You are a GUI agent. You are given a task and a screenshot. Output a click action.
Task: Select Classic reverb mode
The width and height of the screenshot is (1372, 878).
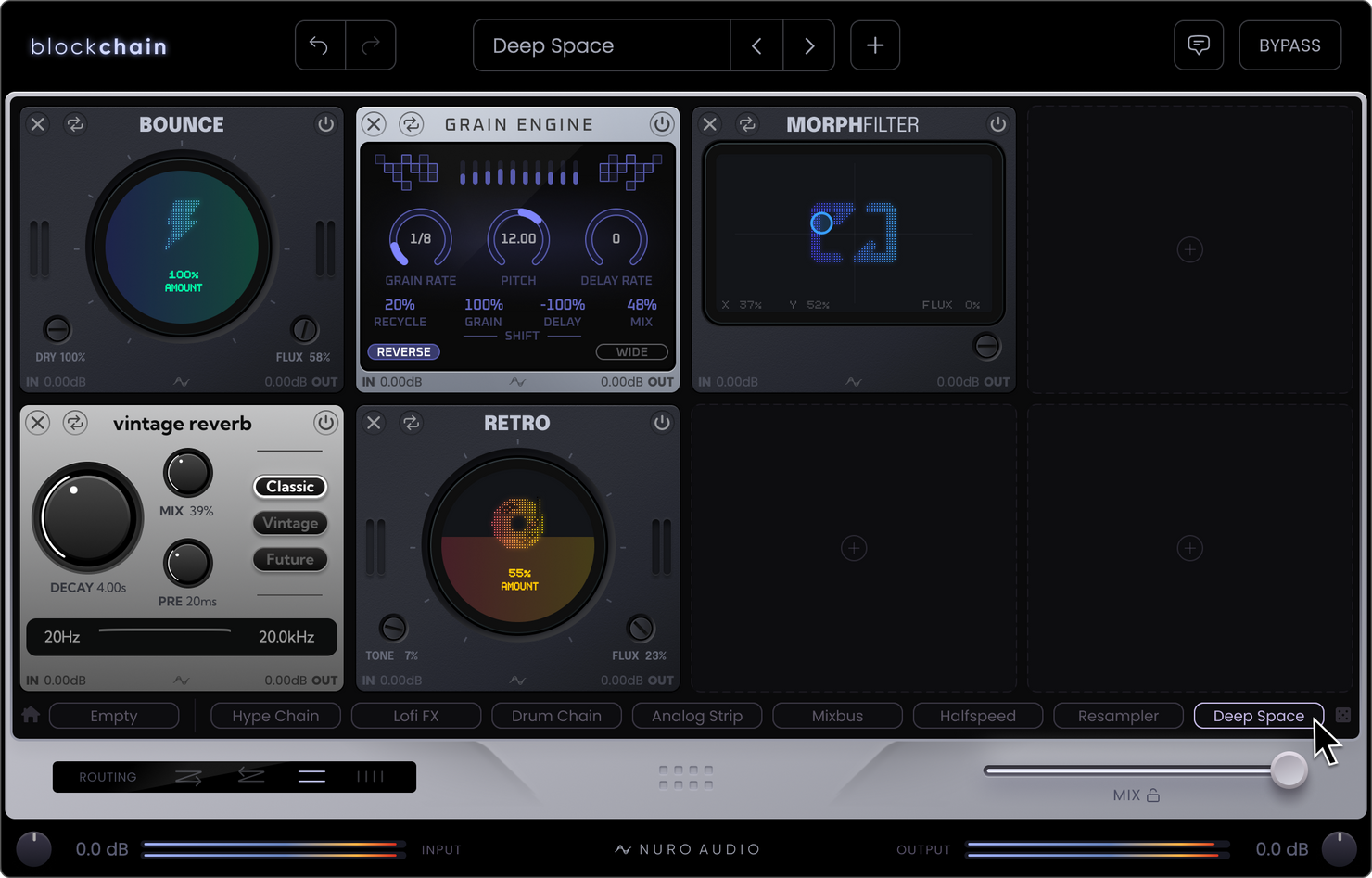[x=290, y=487]
